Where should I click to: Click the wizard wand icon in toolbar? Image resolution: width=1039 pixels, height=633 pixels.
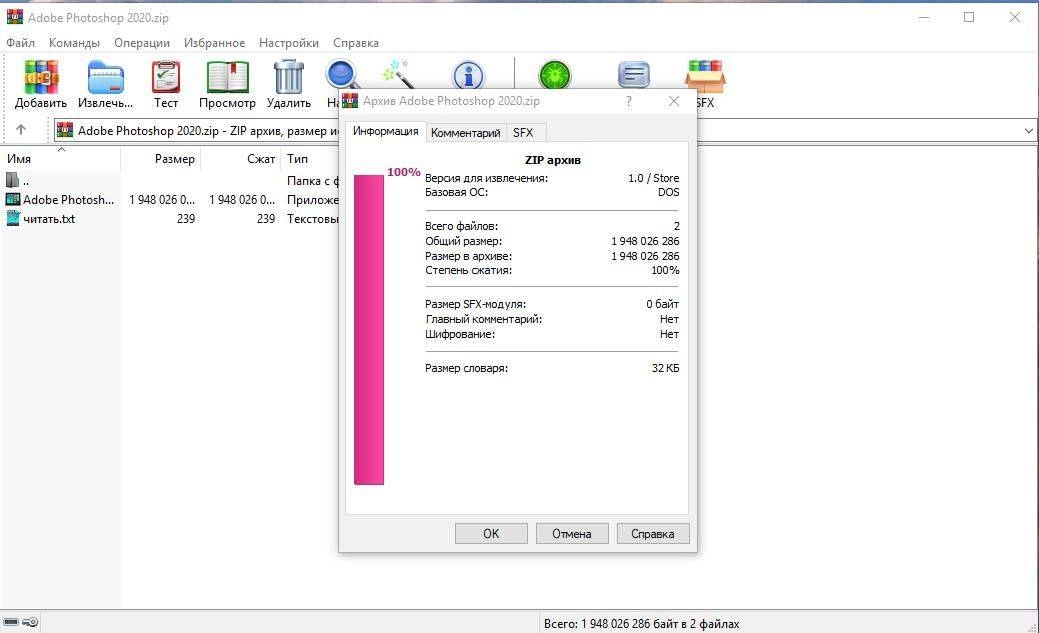point(398,74)
